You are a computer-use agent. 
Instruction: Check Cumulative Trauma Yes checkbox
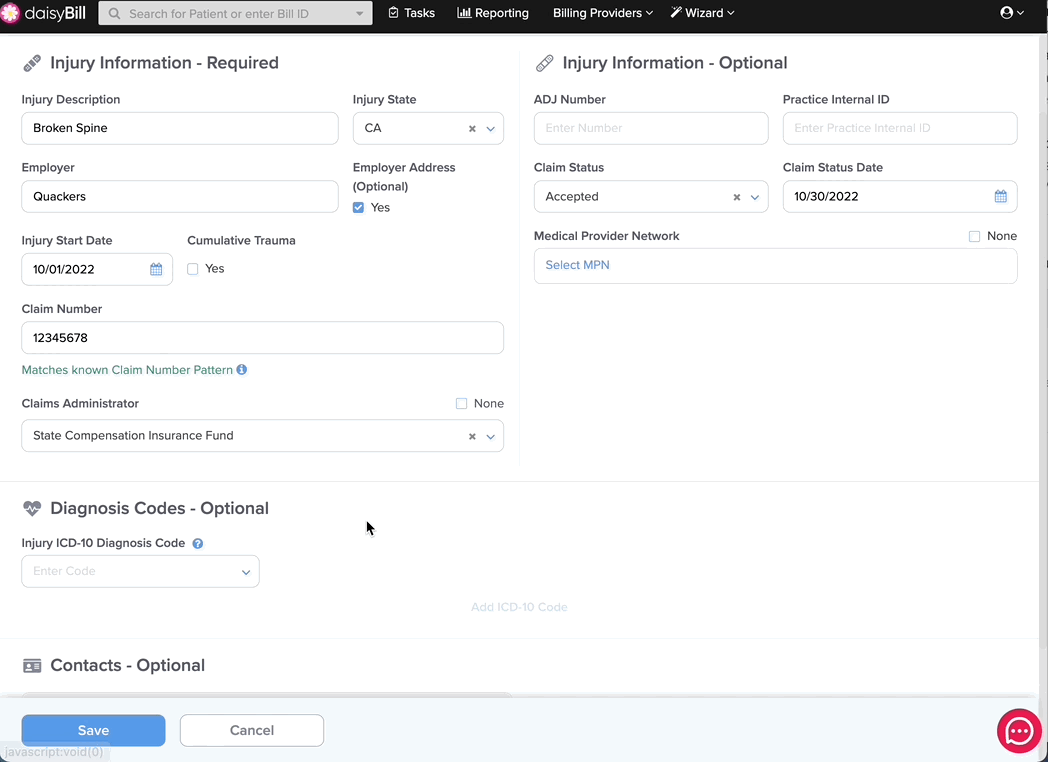(x=192, y=269)
